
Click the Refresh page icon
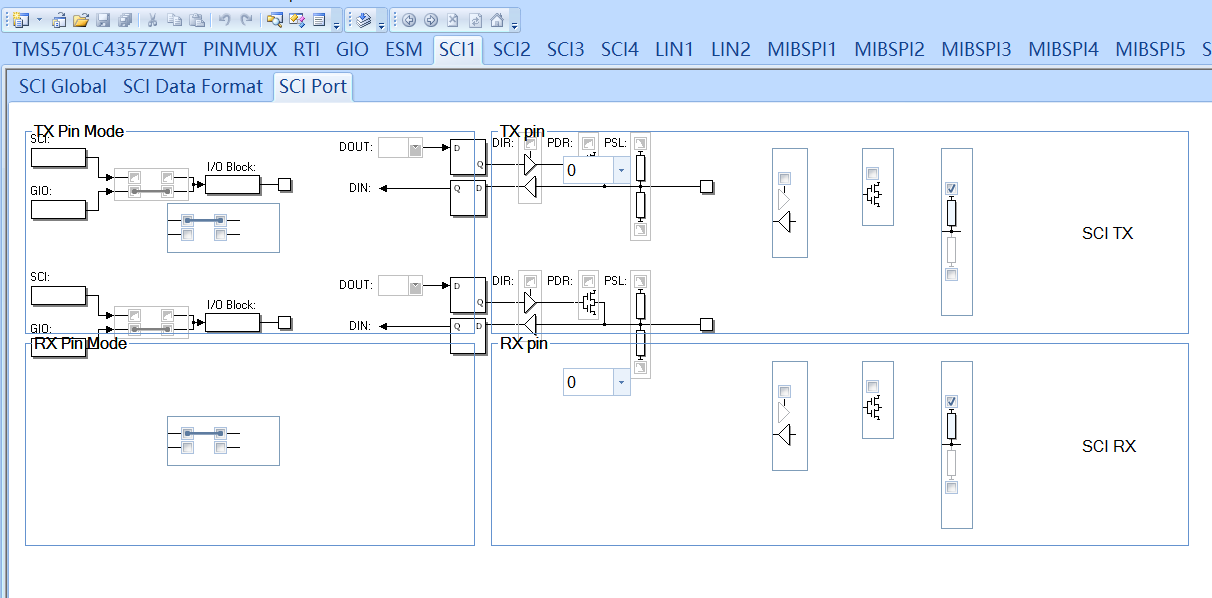(x=475, y=19)
